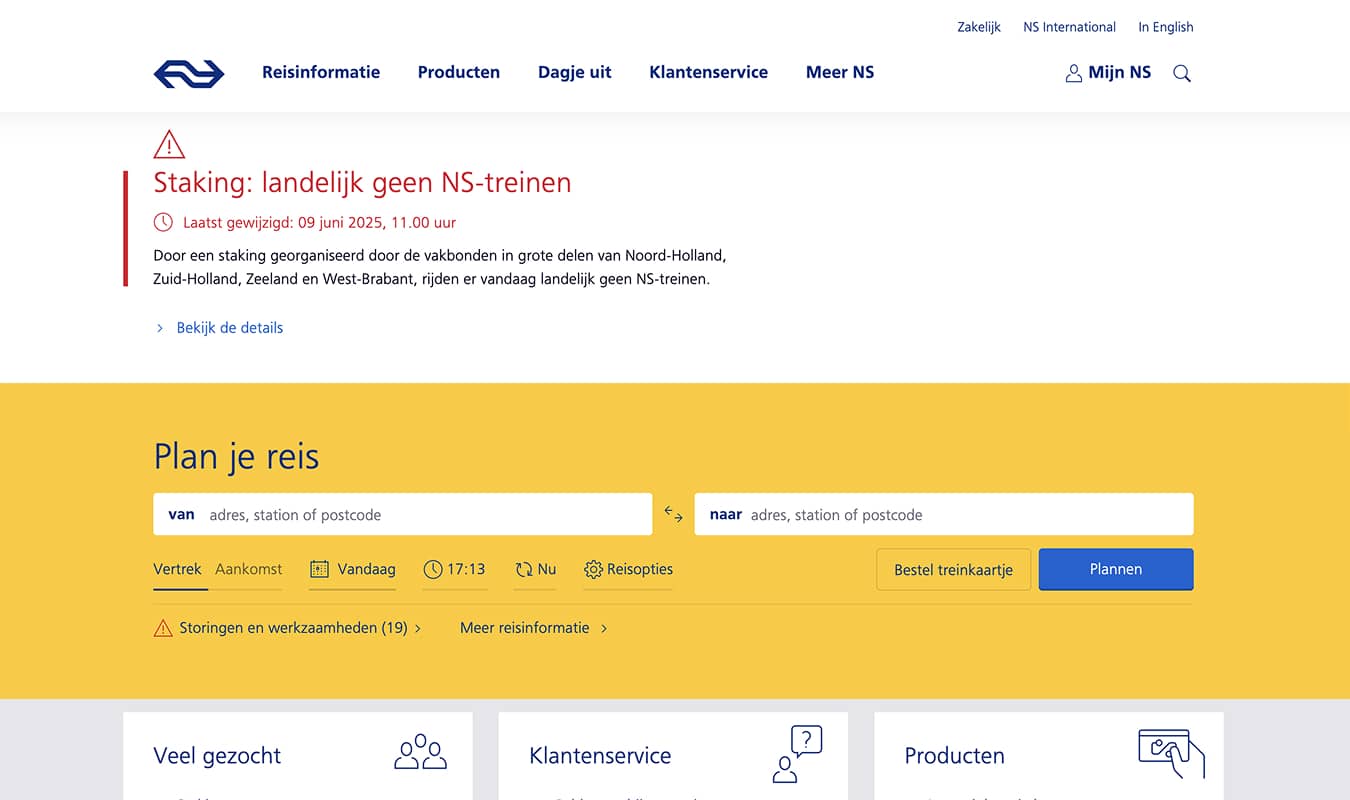
Task: Click the question bubble icon on Klantenservice card
Action: (797, 754)
